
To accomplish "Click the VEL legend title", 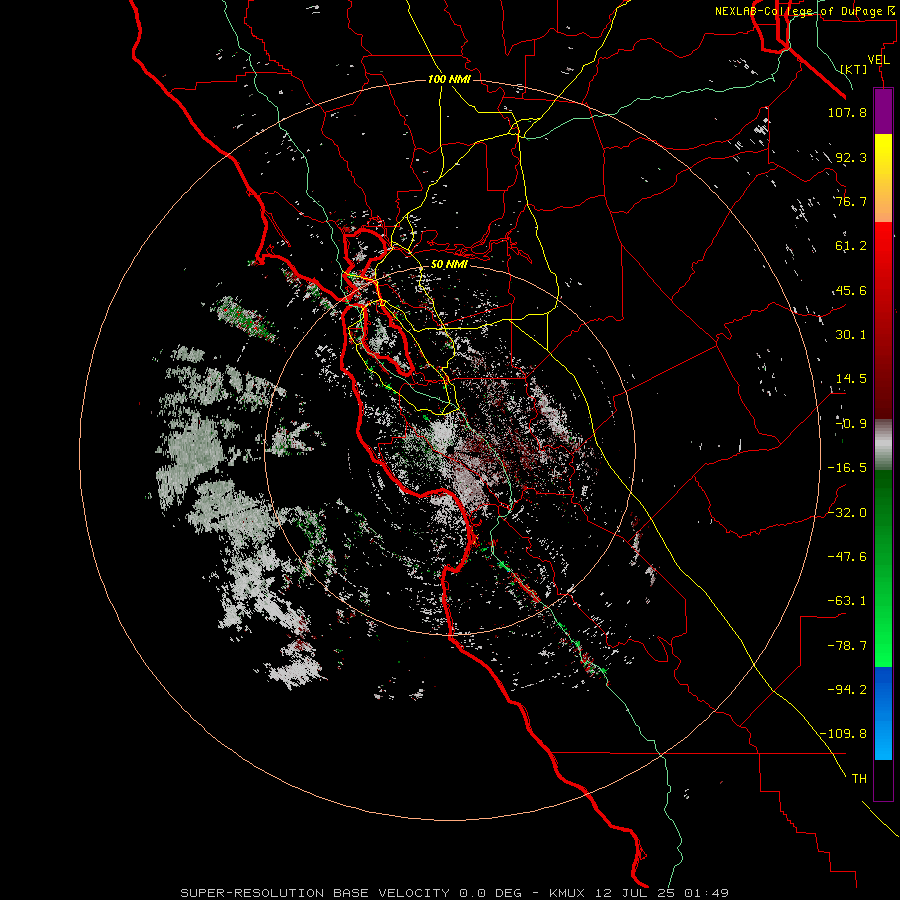I will [879, 60].
